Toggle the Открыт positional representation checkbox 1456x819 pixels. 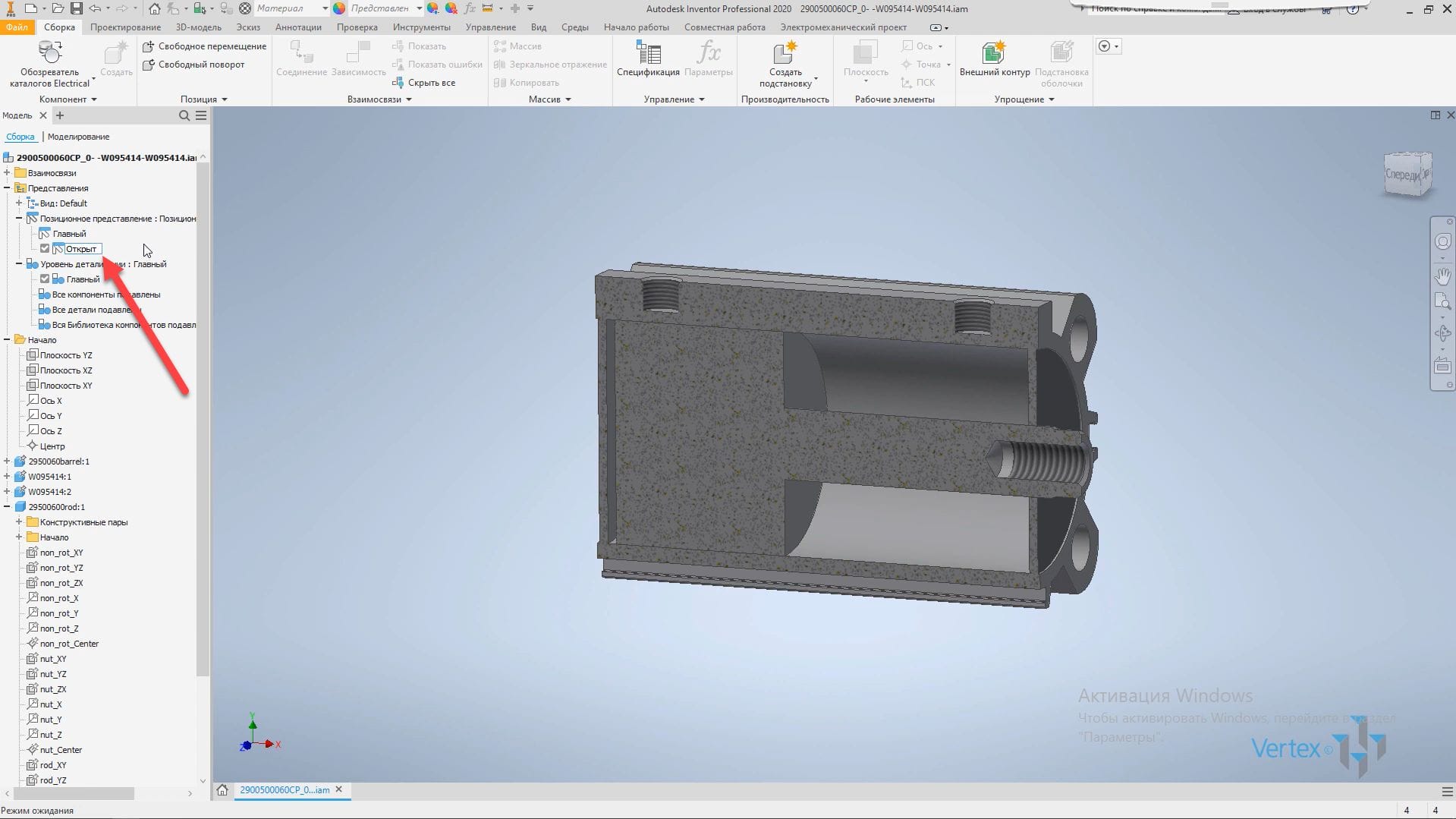coord(45,249)
